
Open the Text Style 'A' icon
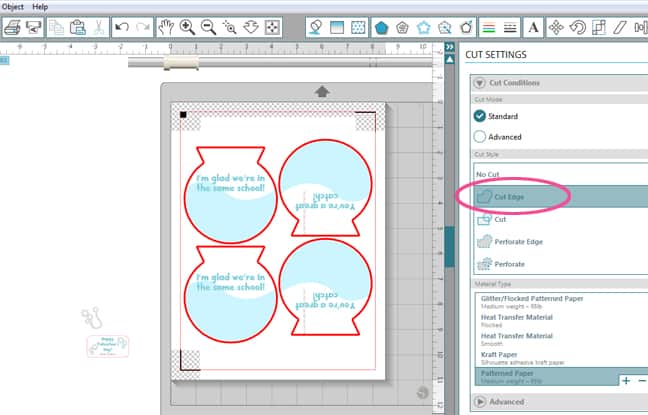(x=534, y=27)
